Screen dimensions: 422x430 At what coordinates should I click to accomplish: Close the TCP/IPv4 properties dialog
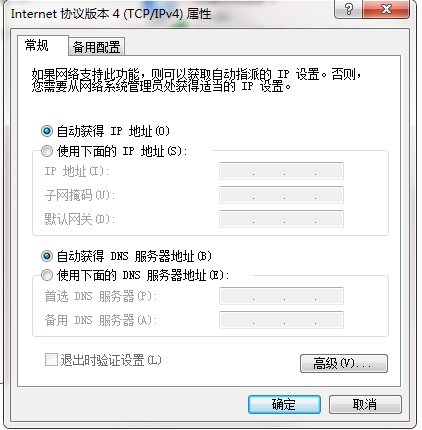(x=386, y=9)
